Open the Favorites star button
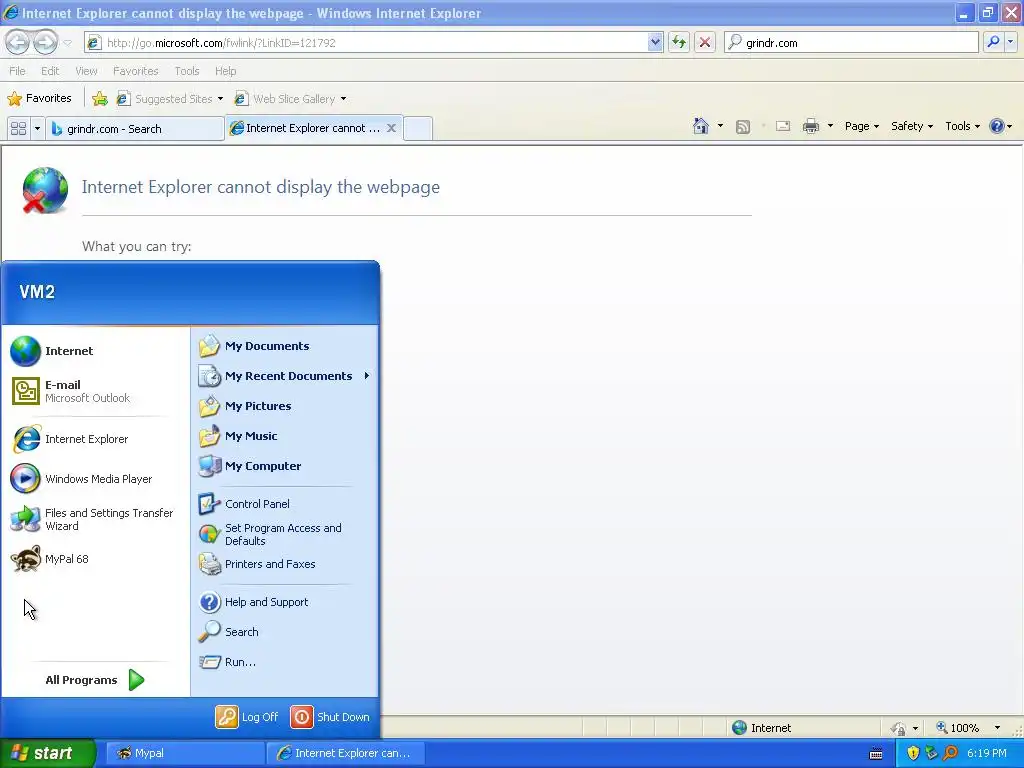Image resolution: width=1024 pixels, height=768 pixels. (x=40, y=99)
